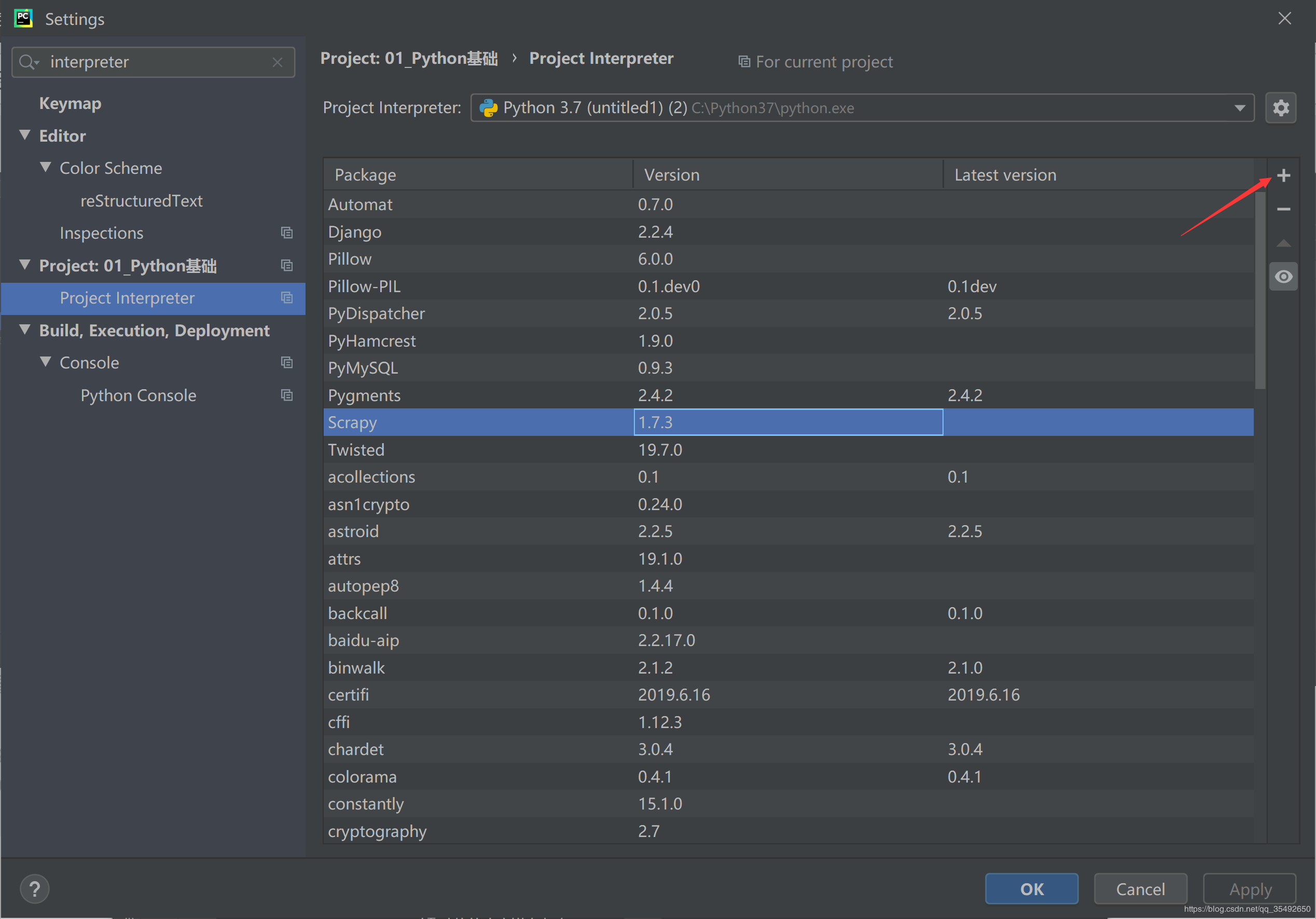Click the search magnifier history icon

[x=28, y=62]
